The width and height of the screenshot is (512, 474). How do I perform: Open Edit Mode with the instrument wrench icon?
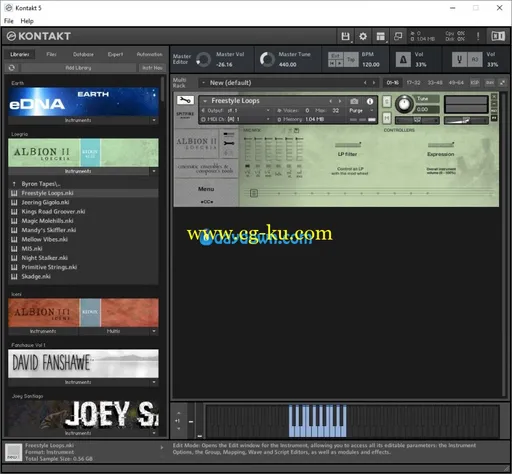(x=185, y=100)
